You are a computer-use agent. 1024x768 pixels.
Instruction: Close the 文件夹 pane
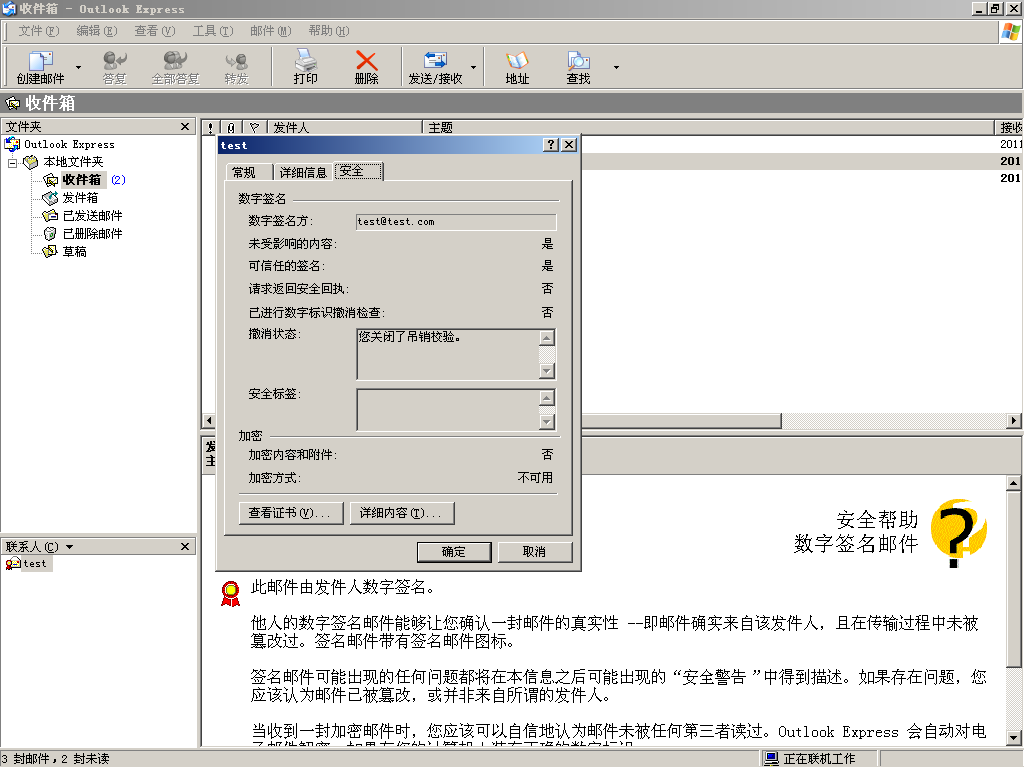point(185,127)
